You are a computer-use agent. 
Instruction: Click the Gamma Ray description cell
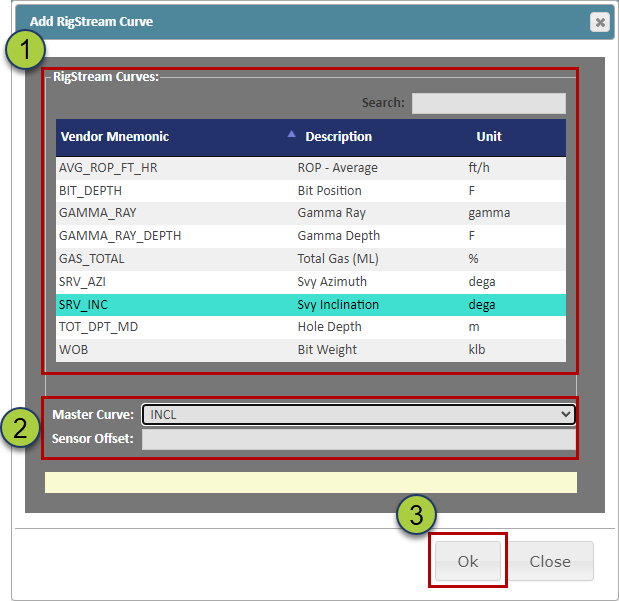[x=332, y=213]
